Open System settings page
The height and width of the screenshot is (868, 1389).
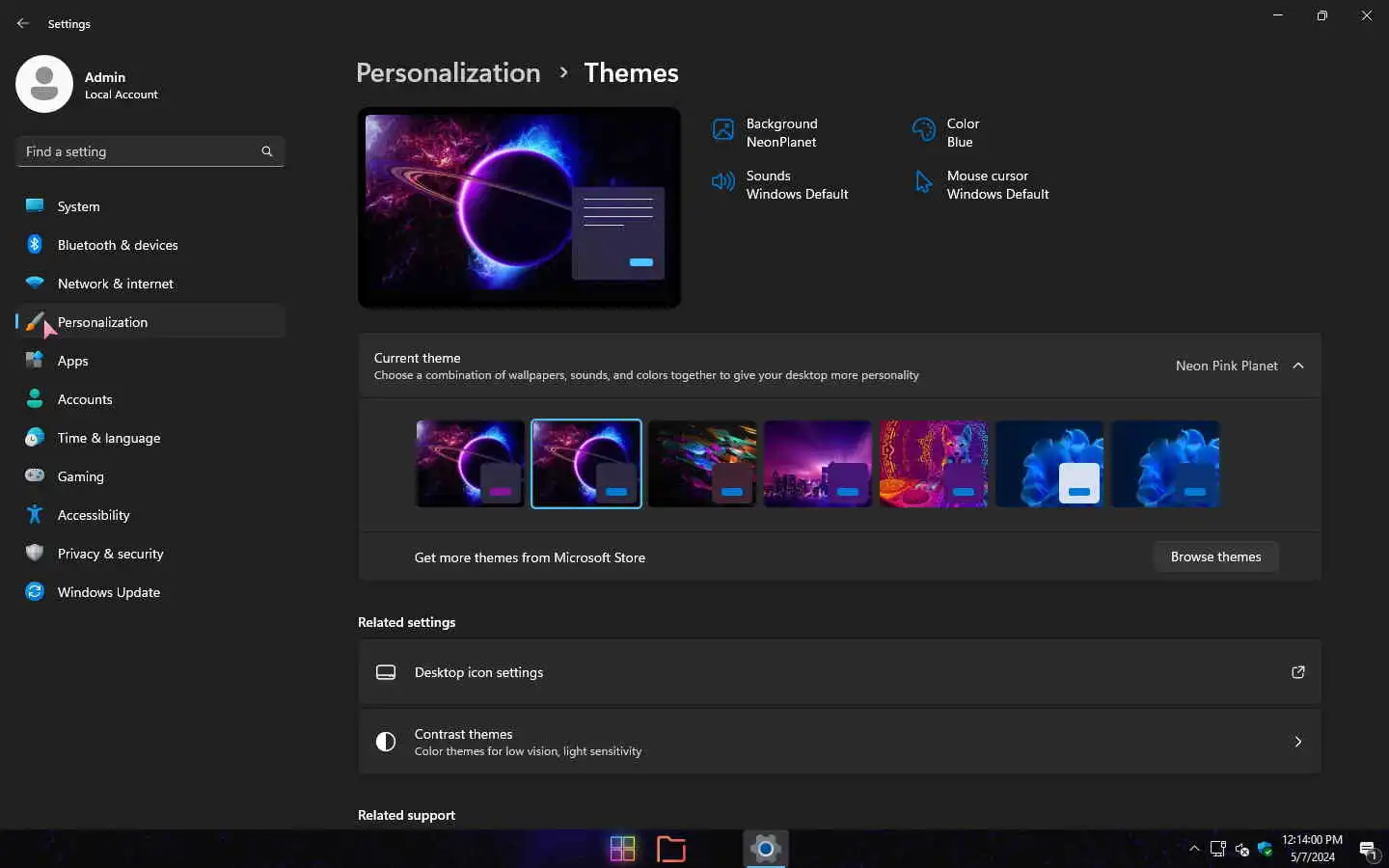pos(150,205)
